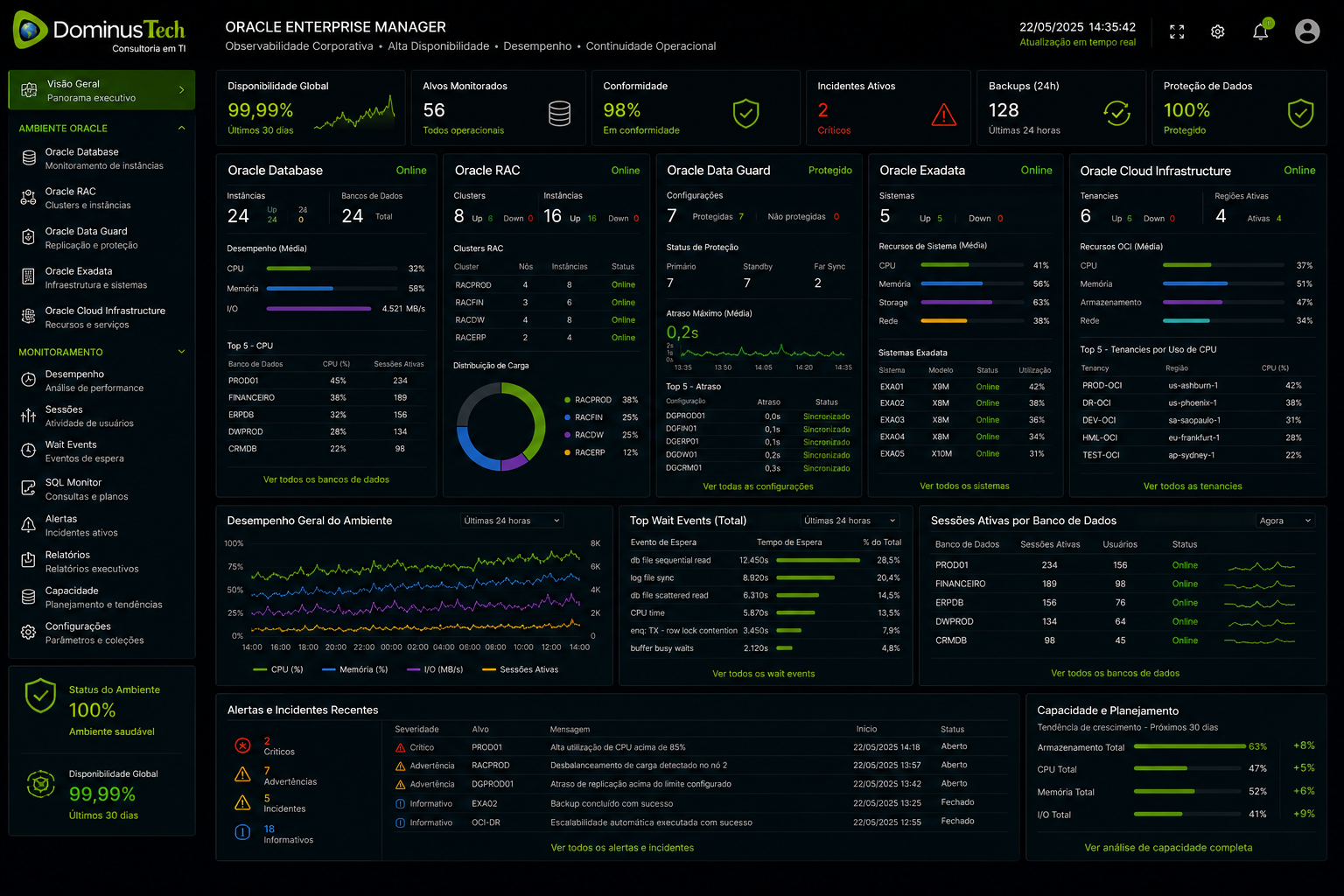Click the Proteção de Dados shield icon
Image resolution: width=1344 pixels, height=896 pixels.
click(1300, 113)
